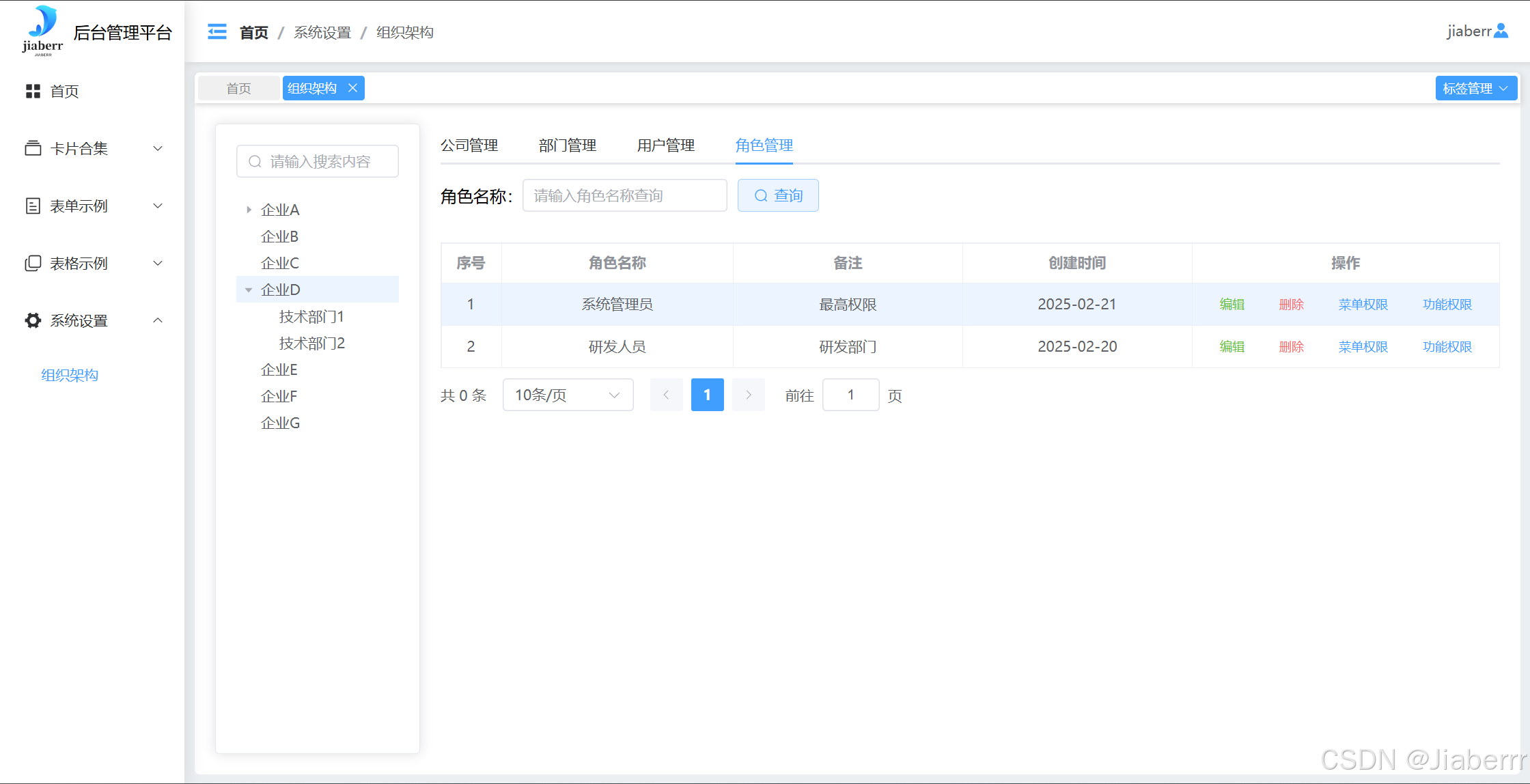Viewport: 1530px width, 784px height.
Task: Open the 标签管理 dropdown button
Action: point(1475,88)
